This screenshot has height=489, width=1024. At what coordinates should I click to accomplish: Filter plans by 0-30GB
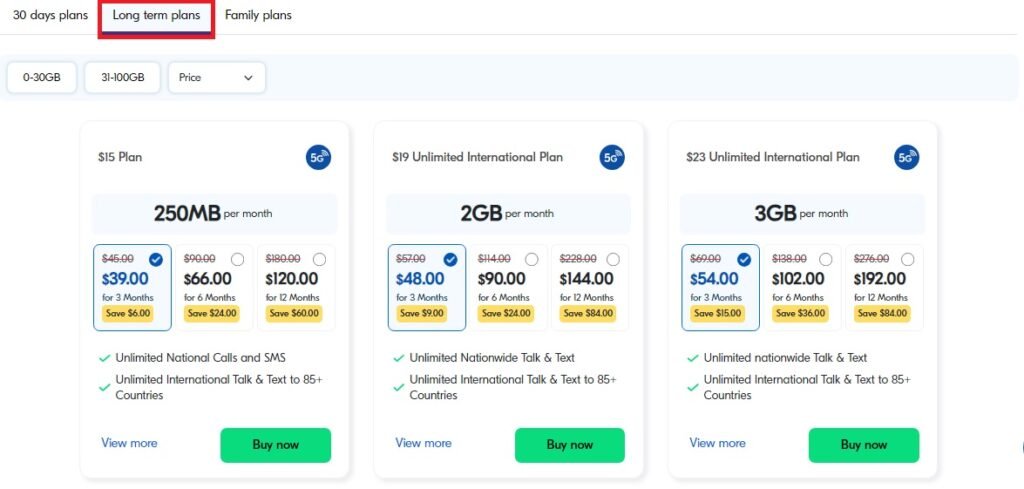(42, 78)
